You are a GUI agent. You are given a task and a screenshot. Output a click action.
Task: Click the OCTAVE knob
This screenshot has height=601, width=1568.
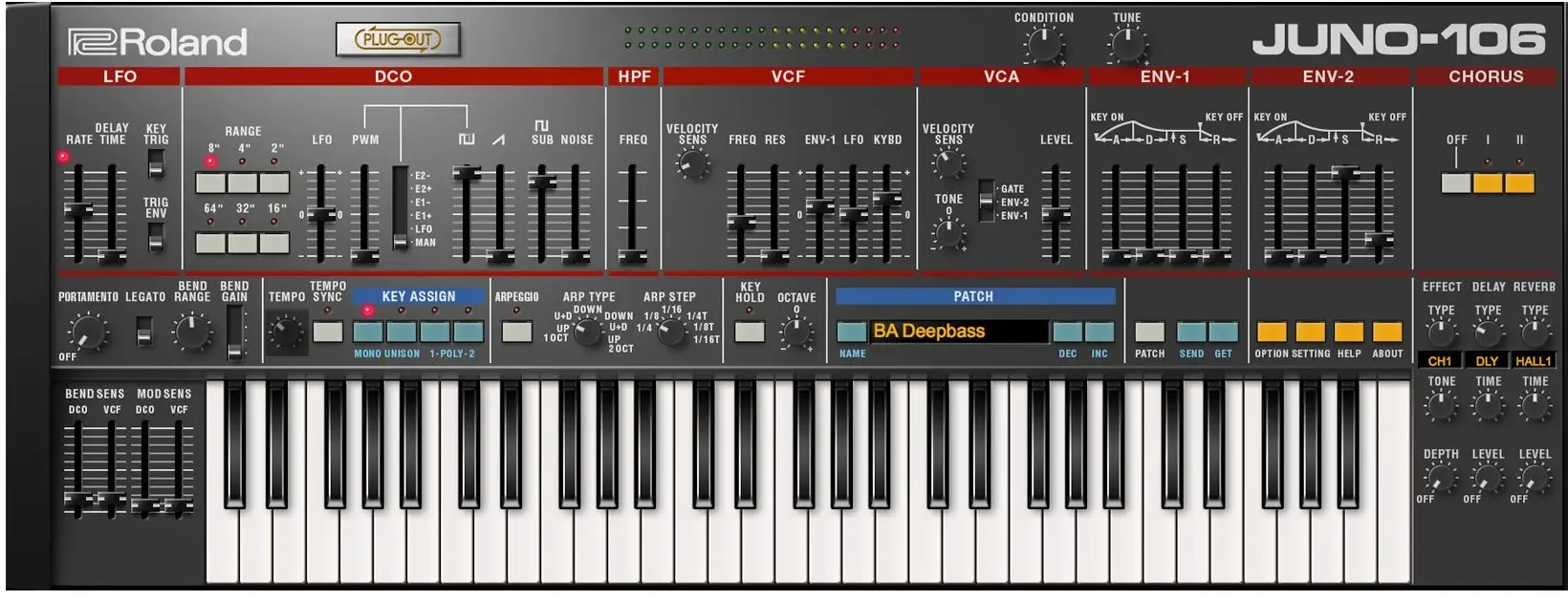point(795,333)
